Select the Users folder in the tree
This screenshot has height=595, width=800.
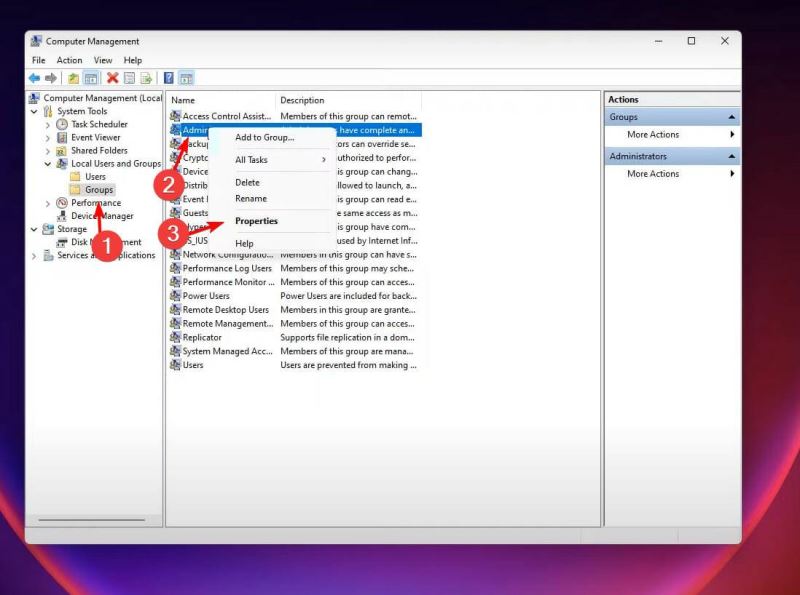pos(96,176)
